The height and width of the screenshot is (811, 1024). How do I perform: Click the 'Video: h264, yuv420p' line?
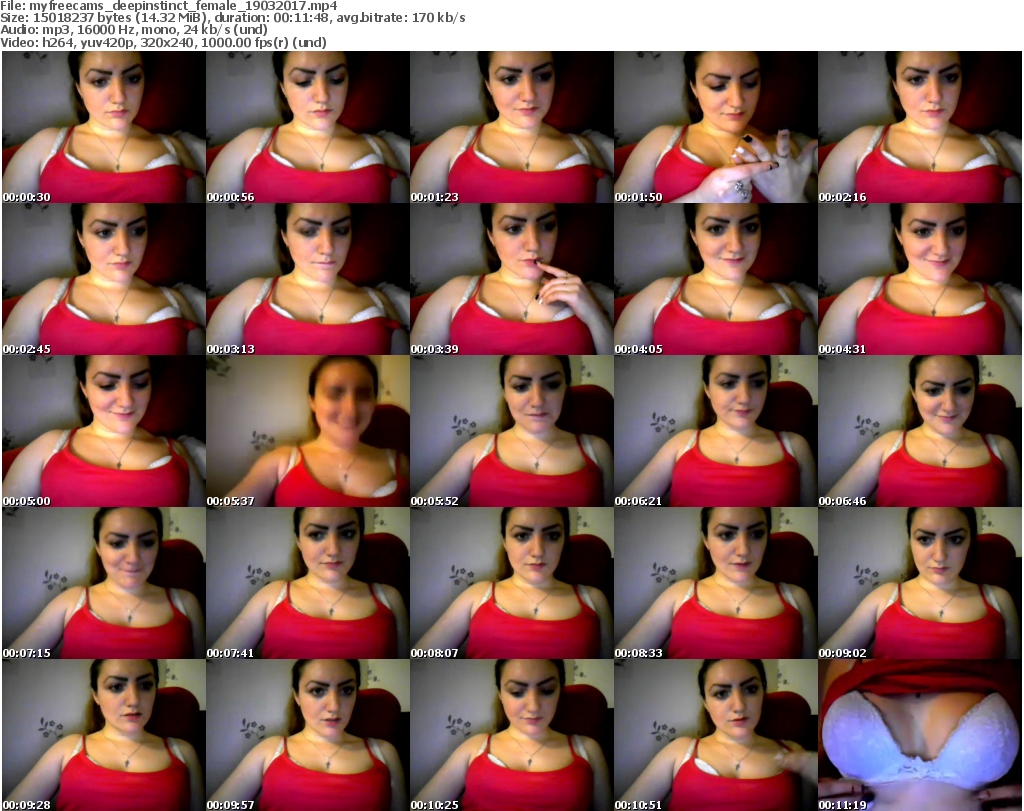click(x=163, y=42)
